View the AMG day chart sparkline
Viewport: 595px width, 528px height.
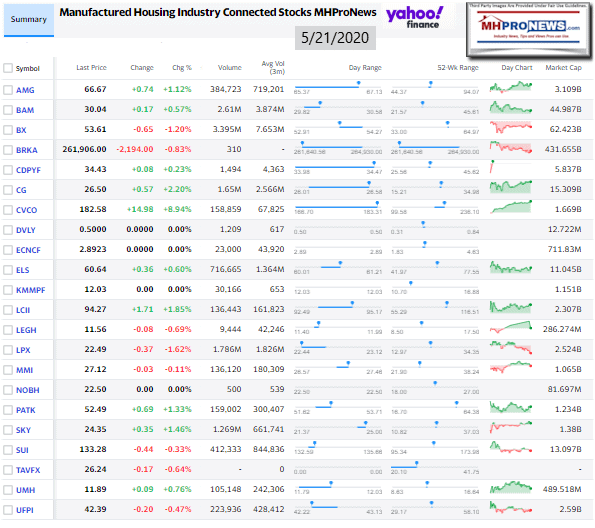point(511,87)
